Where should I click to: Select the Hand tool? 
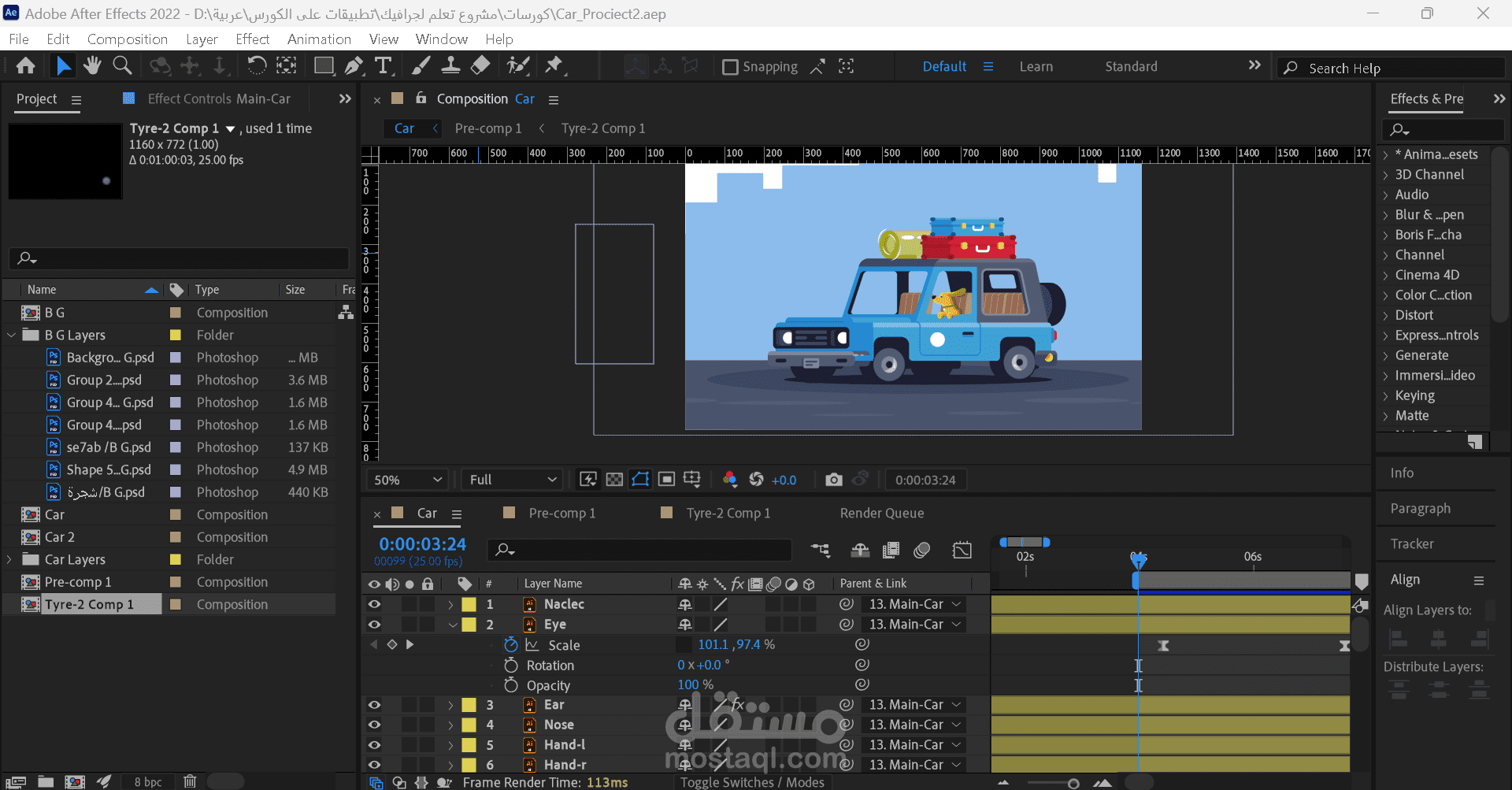[x=92, y=66]
